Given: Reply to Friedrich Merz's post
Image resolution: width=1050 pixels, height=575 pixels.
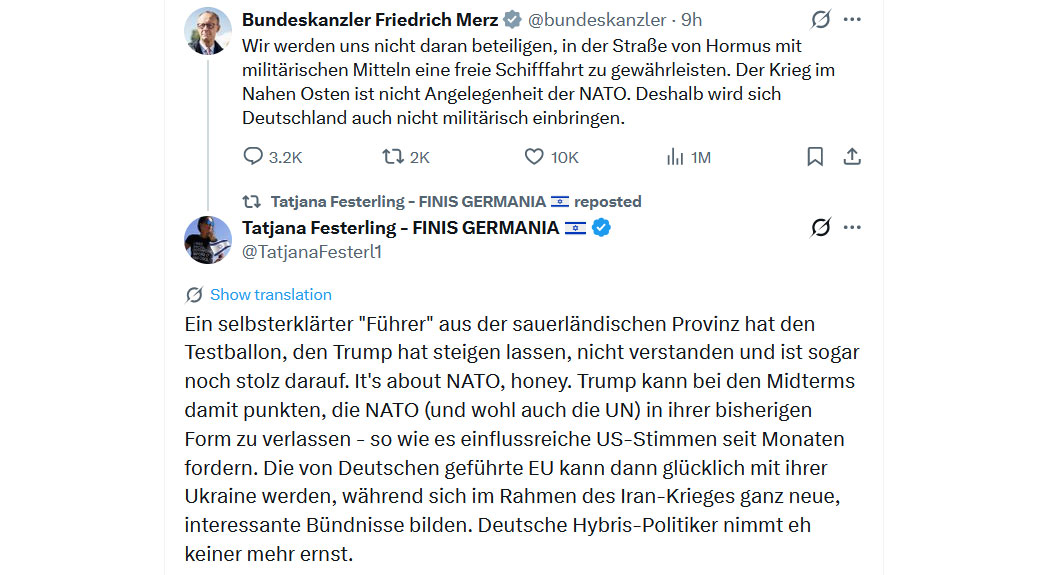Looking at the screenshot, I should (253, 157).
